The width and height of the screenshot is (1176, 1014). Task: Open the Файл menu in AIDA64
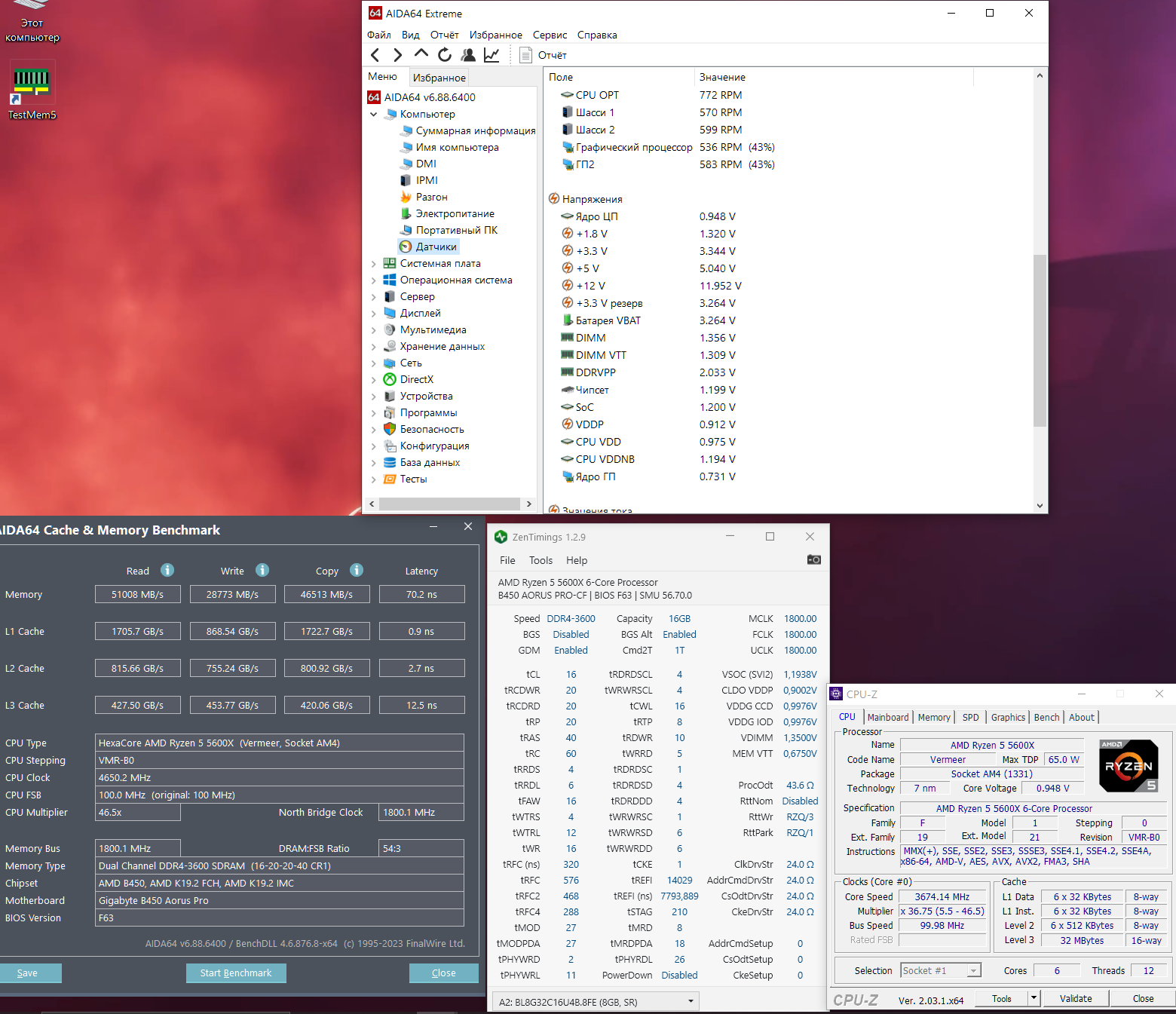pyautogui.click(x=378, y=35)
